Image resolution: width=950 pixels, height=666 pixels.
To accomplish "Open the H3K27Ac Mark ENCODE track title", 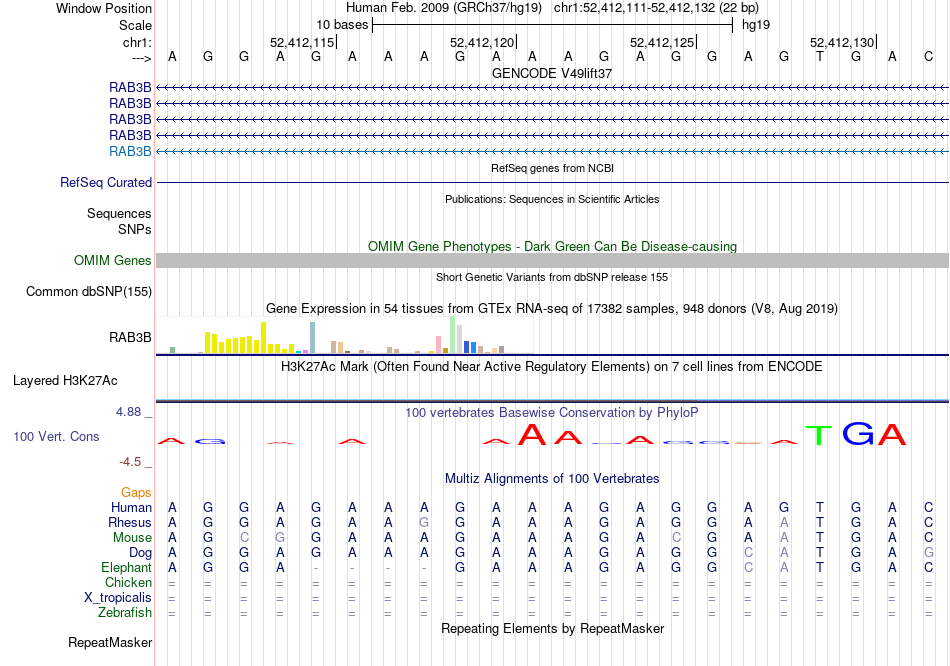I will pyautogui.click(x=552, y=367).
